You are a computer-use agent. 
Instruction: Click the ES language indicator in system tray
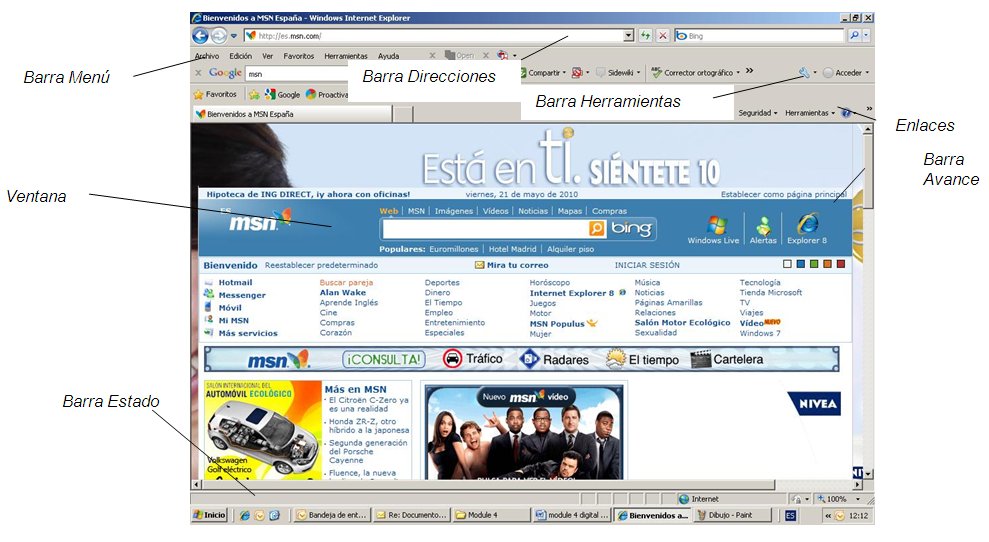pyautogui.click(x=790, y=515)
